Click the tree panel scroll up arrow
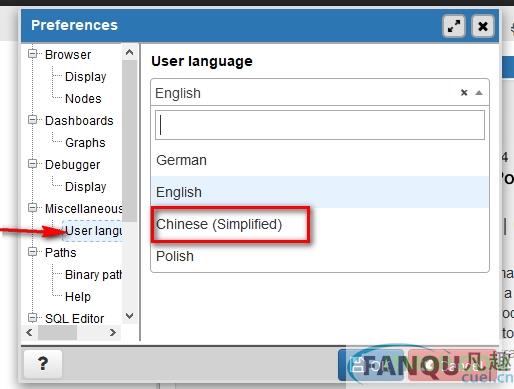514x389 pixels. pos(129,52)
